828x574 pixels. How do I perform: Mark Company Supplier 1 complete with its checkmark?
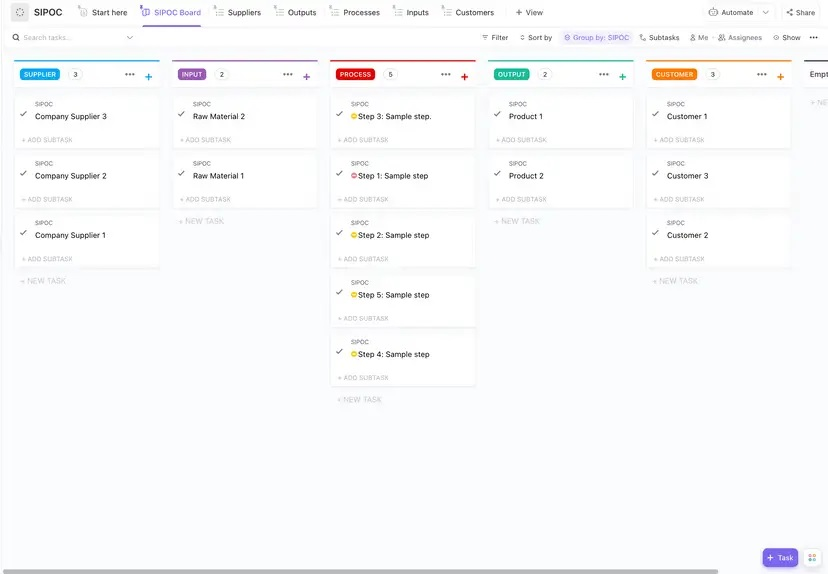pyautogui.click(x=23, y=232)
